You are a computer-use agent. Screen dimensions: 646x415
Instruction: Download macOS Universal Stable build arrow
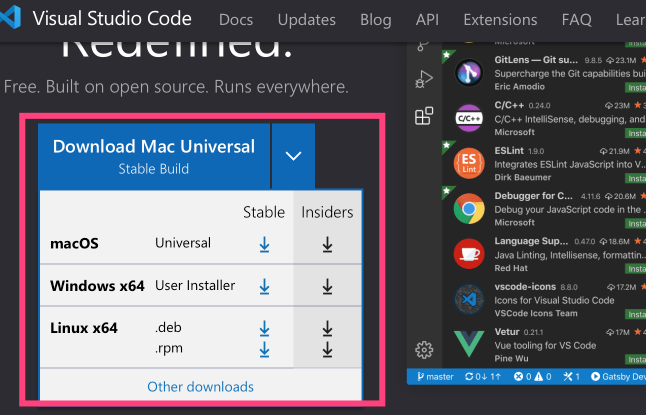tap(264, 245)
